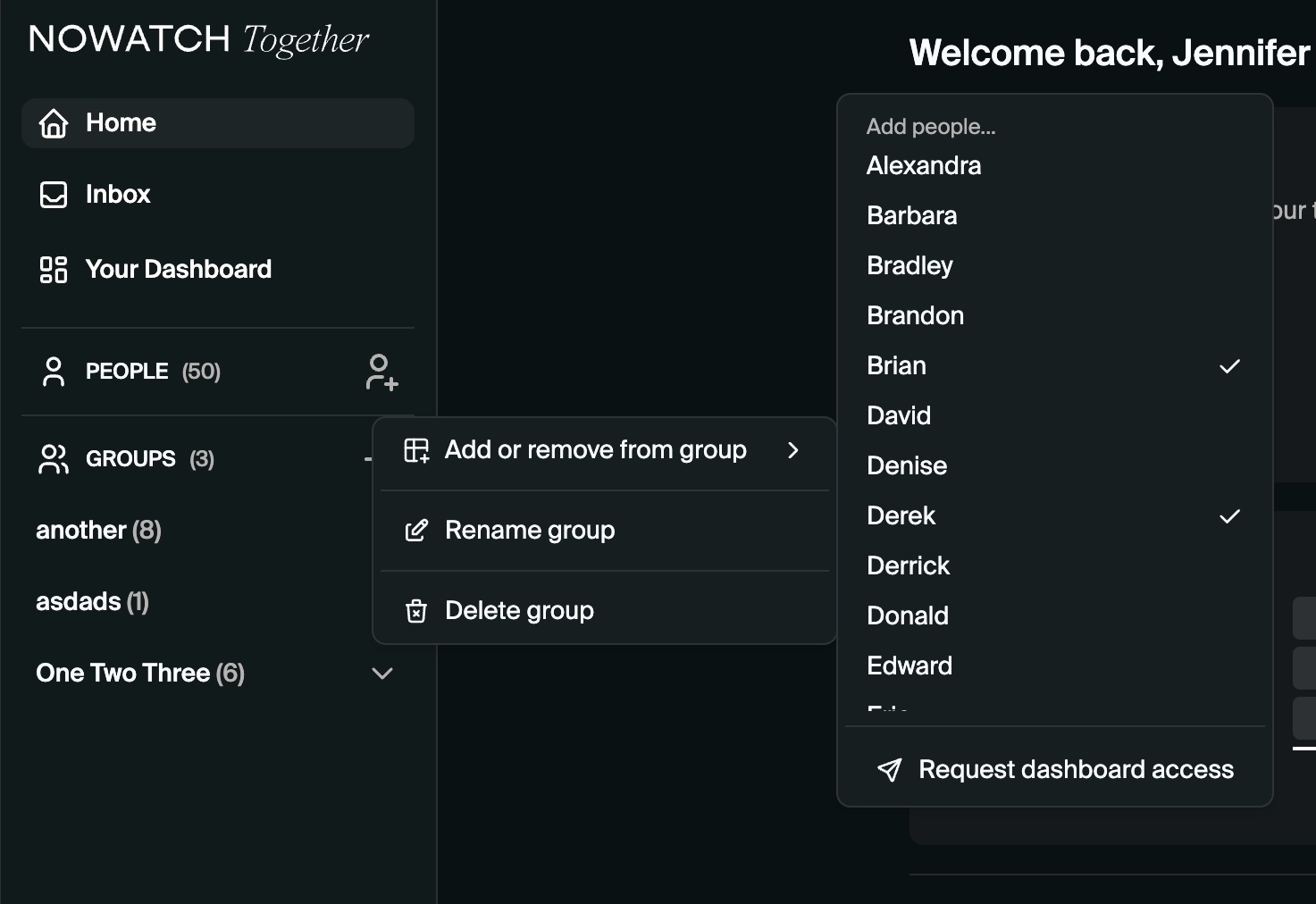Click the Add people search field
The width and height of the screenshot is (1316, 904).
[1055, 127]
